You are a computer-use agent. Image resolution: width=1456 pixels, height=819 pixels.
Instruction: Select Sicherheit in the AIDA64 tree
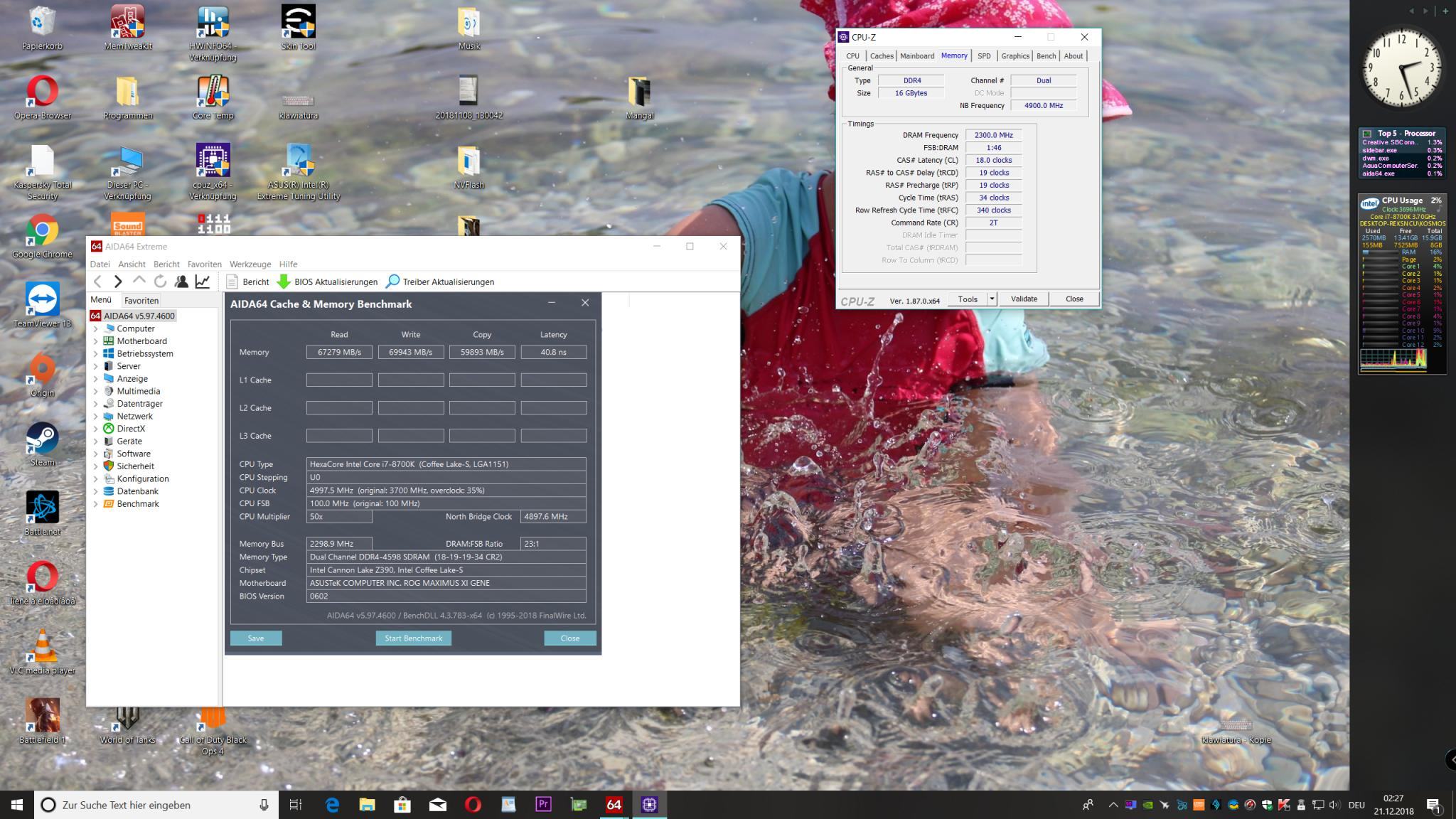click(x=135, y=466)
